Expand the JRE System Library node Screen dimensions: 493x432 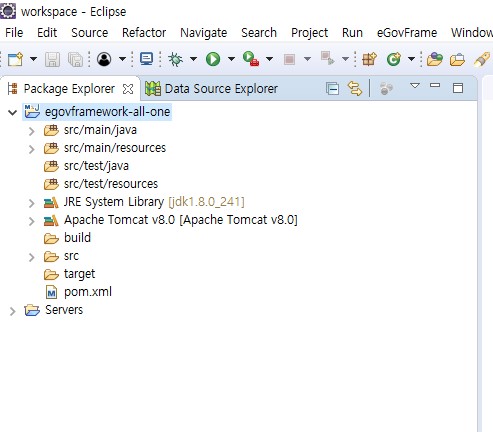[x=32, y=203]
